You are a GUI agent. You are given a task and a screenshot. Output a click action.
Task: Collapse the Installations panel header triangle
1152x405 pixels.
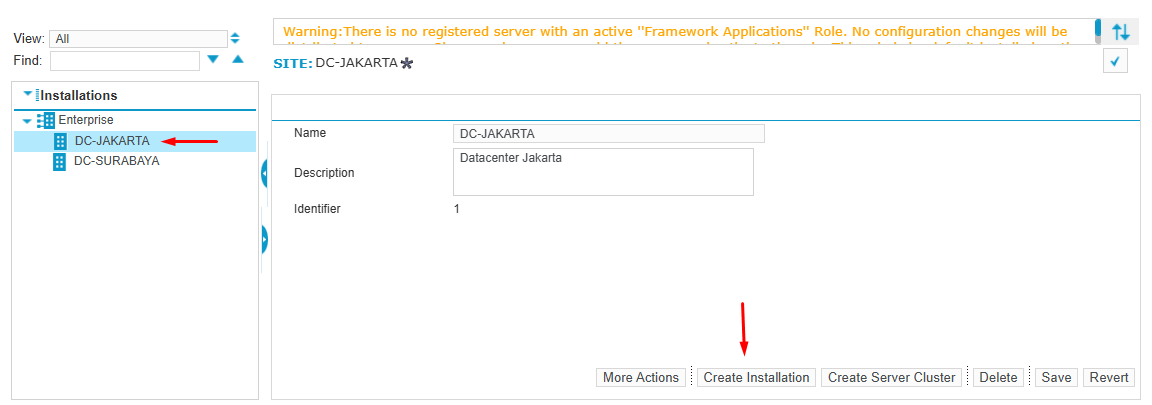point(28,95)
